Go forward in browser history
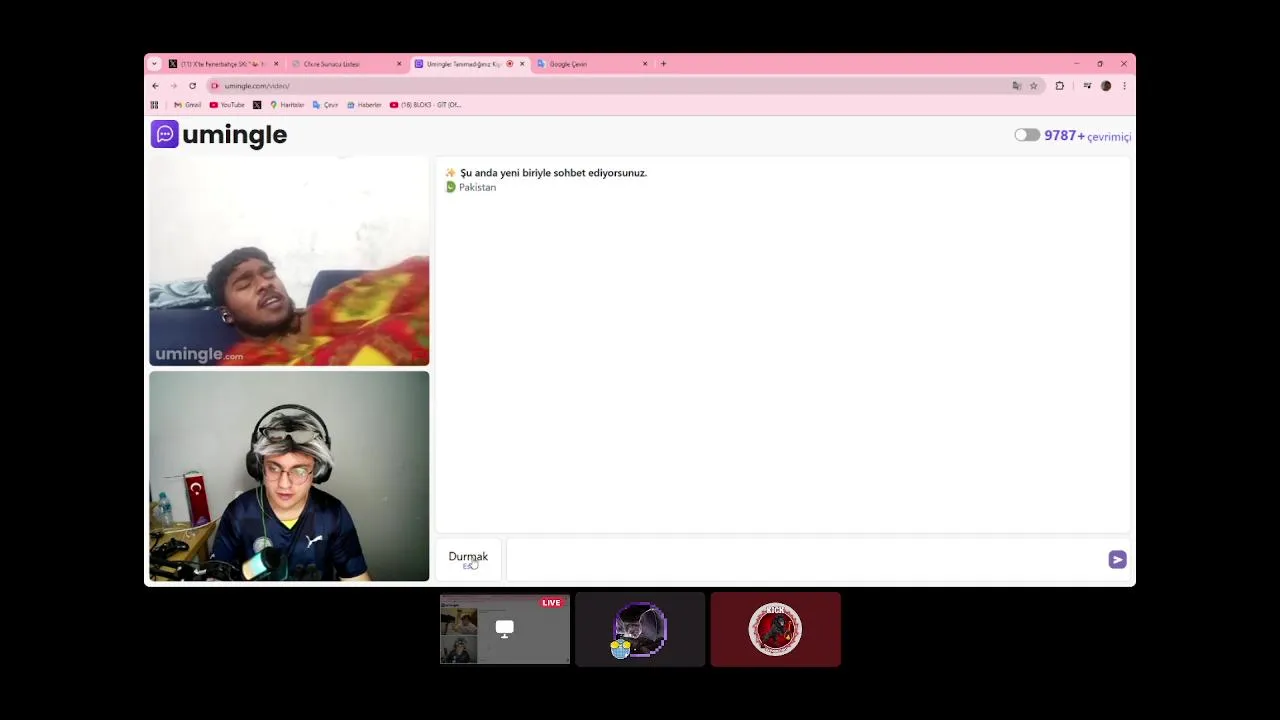Image resolution: width=1280 pixels, height=720 pixels. point(173,86)
